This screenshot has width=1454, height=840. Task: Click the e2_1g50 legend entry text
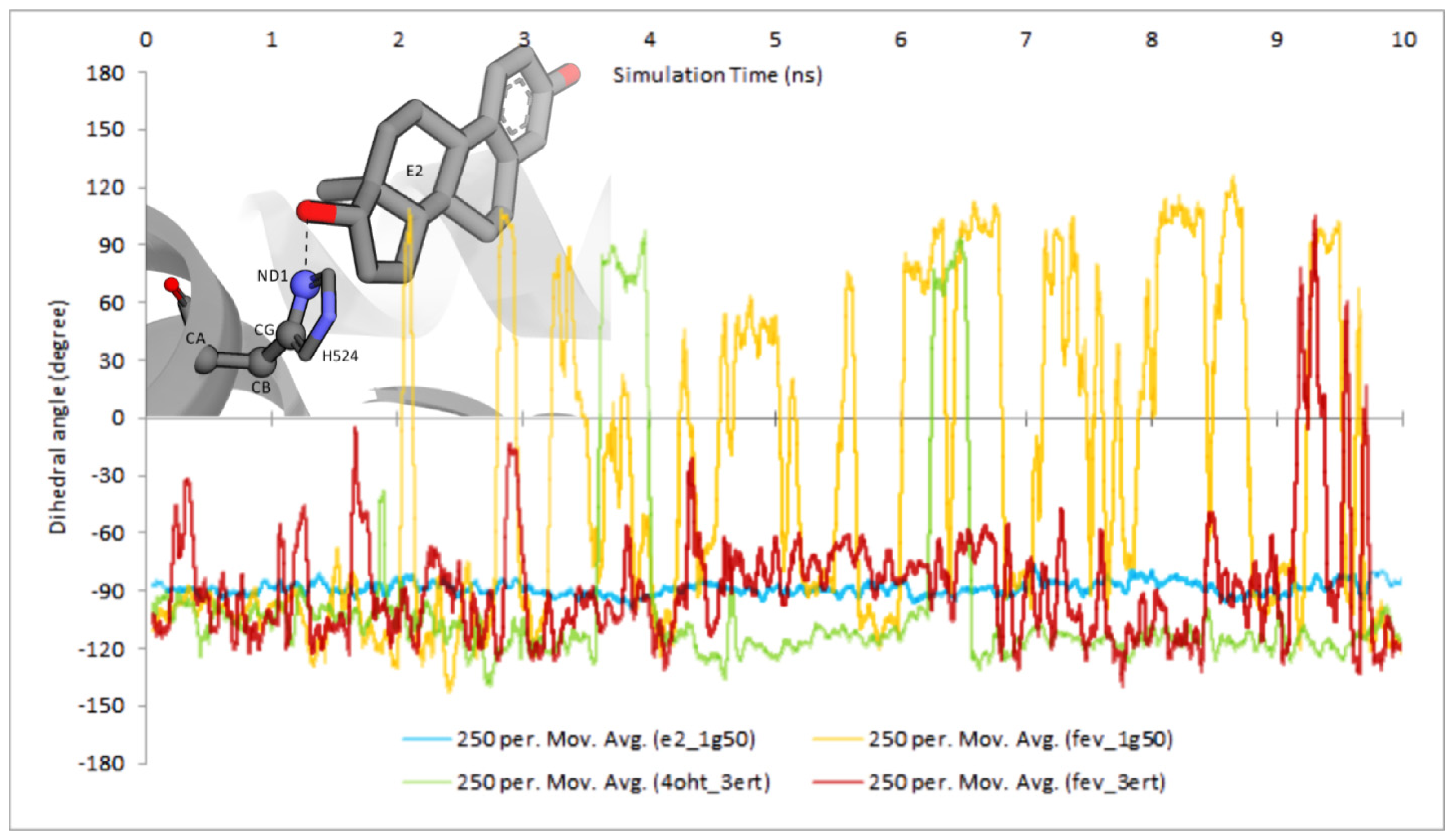(606, 739)
